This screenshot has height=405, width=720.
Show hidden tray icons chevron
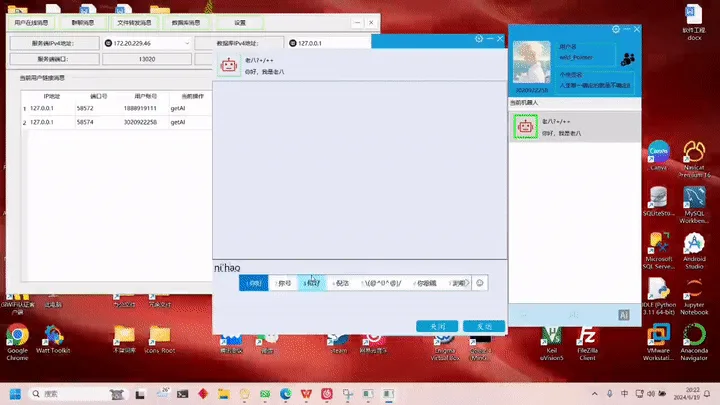pos(595,394)
